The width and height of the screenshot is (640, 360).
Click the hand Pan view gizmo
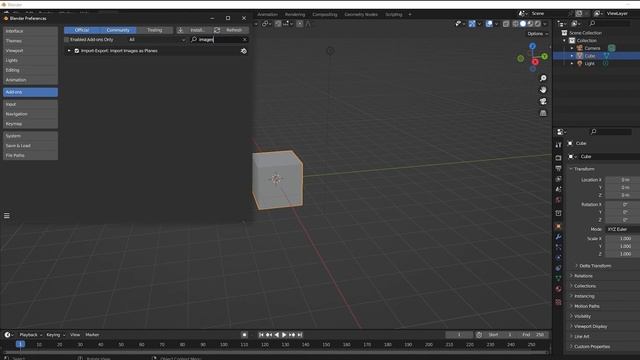click(x=543, y=90)
